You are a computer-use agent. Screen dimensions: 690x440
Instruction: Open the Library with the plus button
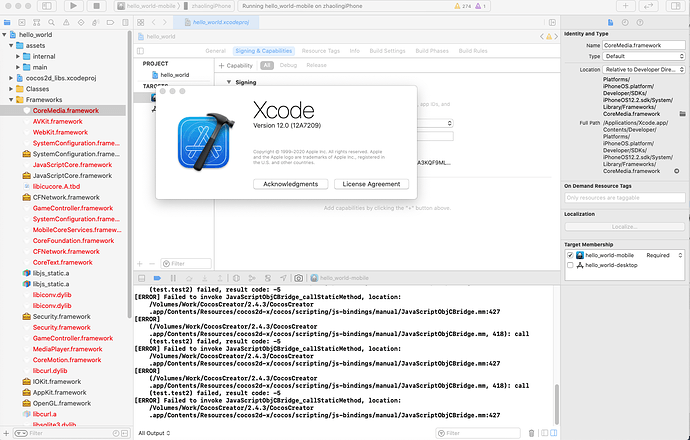[625, 6]
